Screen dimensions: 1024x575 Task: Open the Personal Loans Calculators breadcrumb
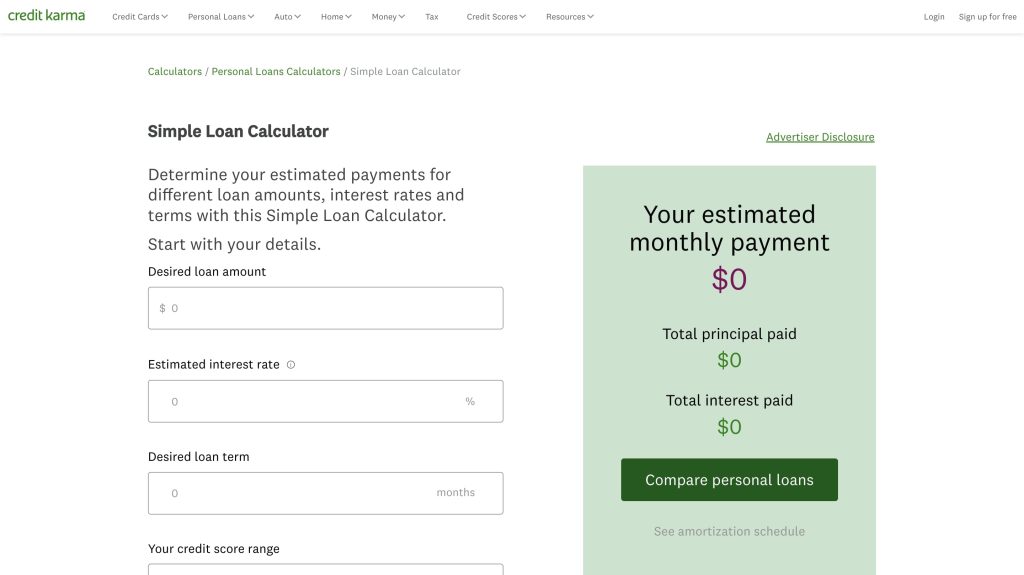[276, 71]
